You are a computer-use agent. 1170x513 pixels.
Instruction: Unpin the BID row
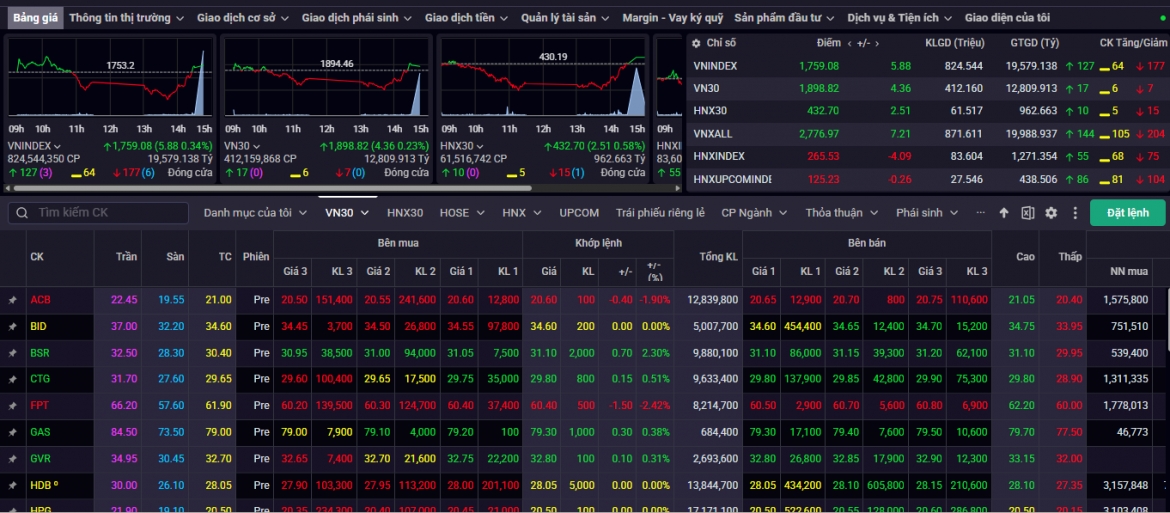[12, 327]
